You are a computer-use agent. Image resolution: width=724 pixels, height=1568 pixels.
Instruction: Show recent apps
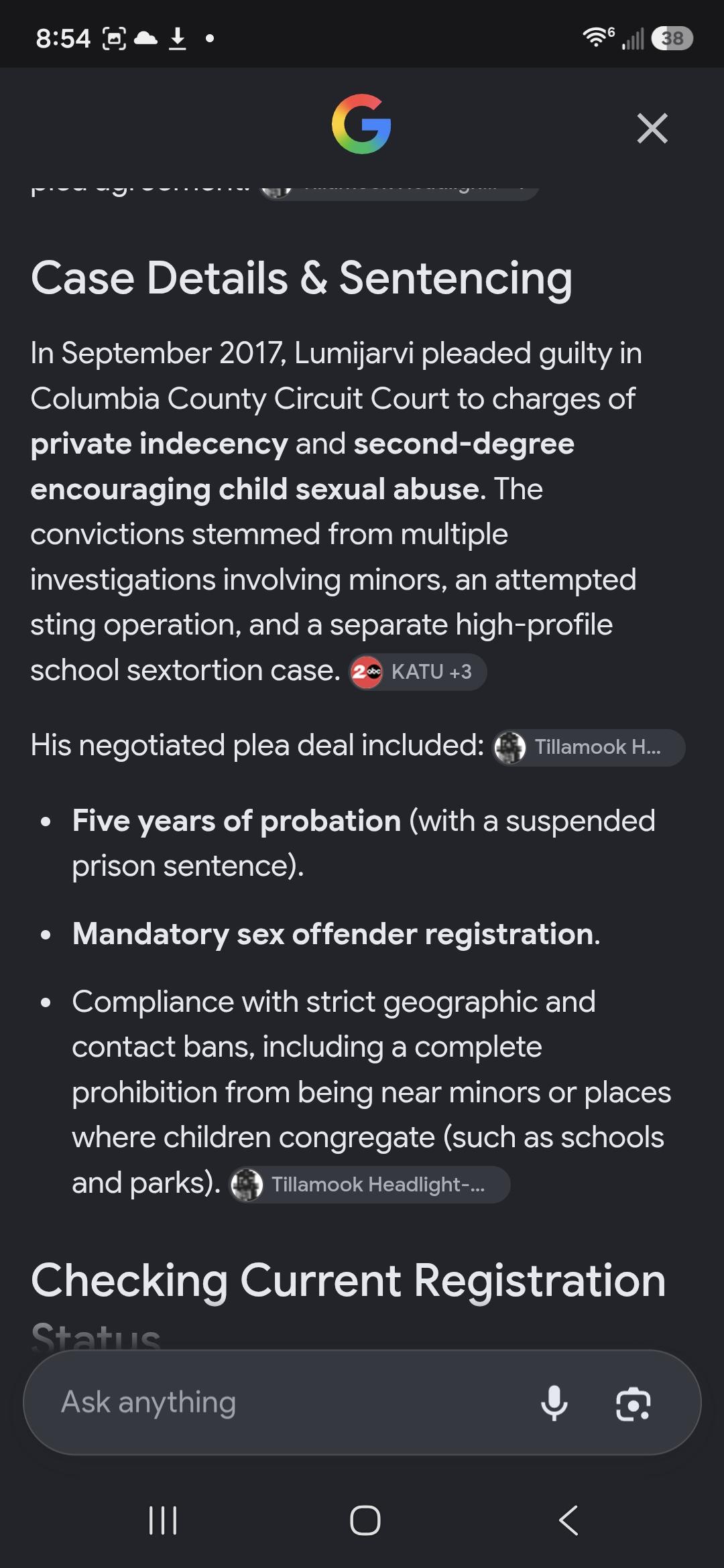162,1520
